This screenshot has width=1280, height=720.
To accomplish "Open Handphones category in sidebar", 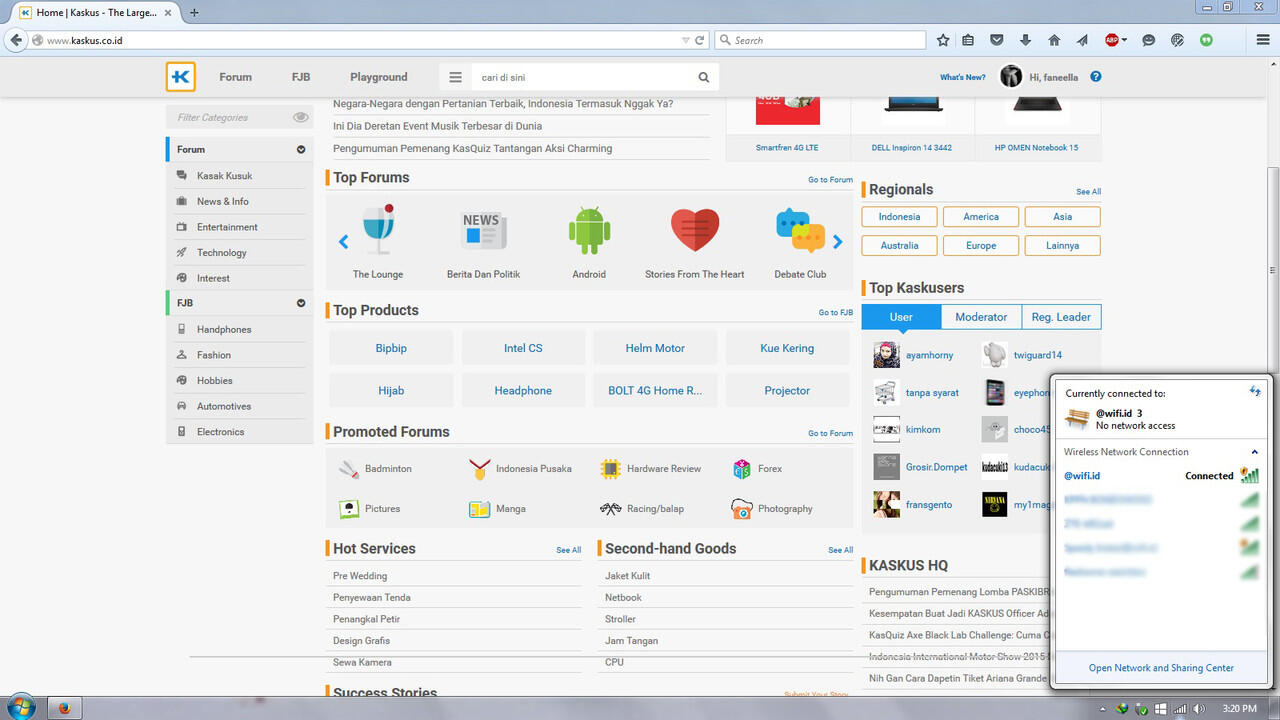I will pos(224,330).
